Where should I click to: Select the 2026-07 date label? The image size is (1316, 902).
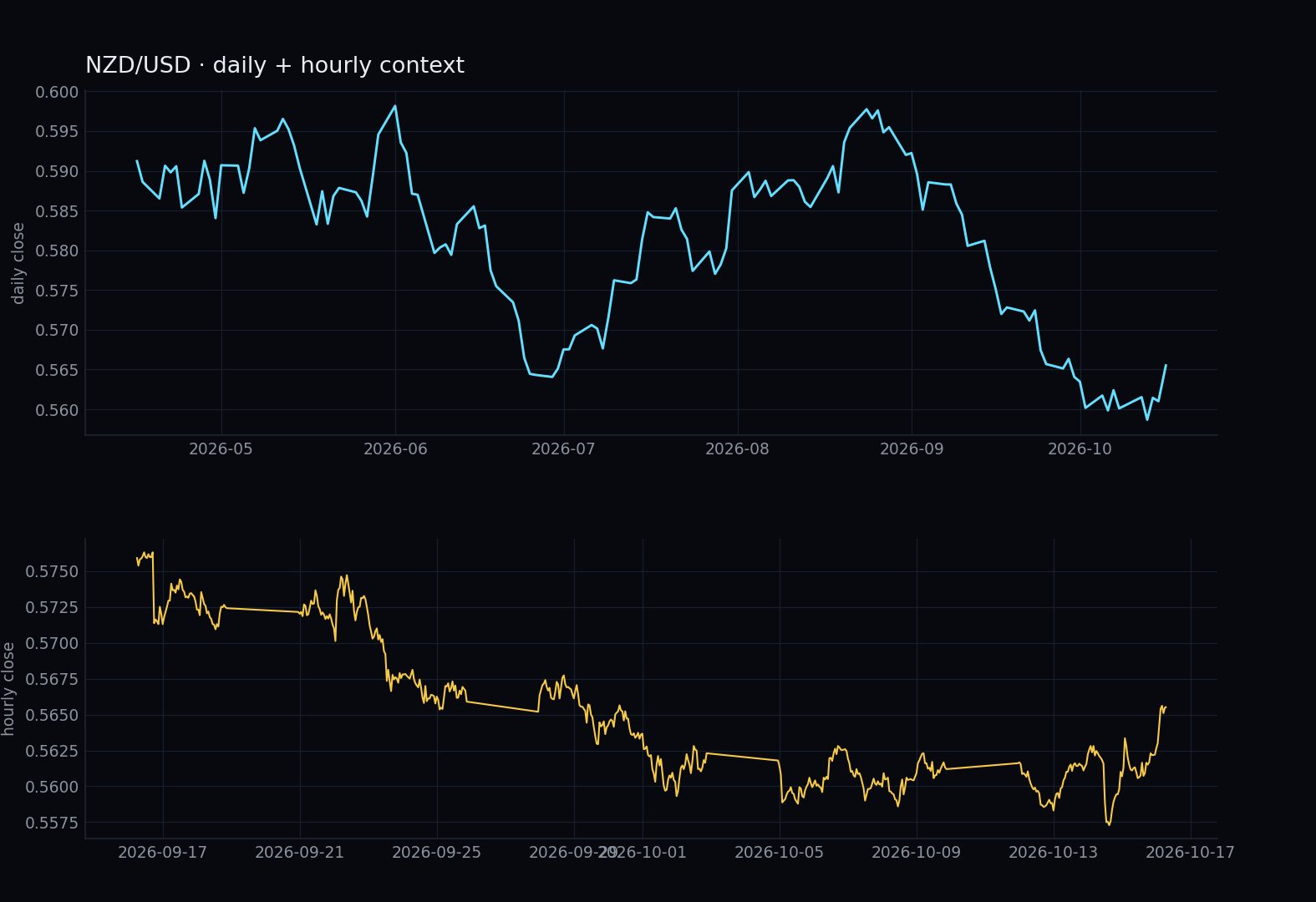click(x=563, y=449)
